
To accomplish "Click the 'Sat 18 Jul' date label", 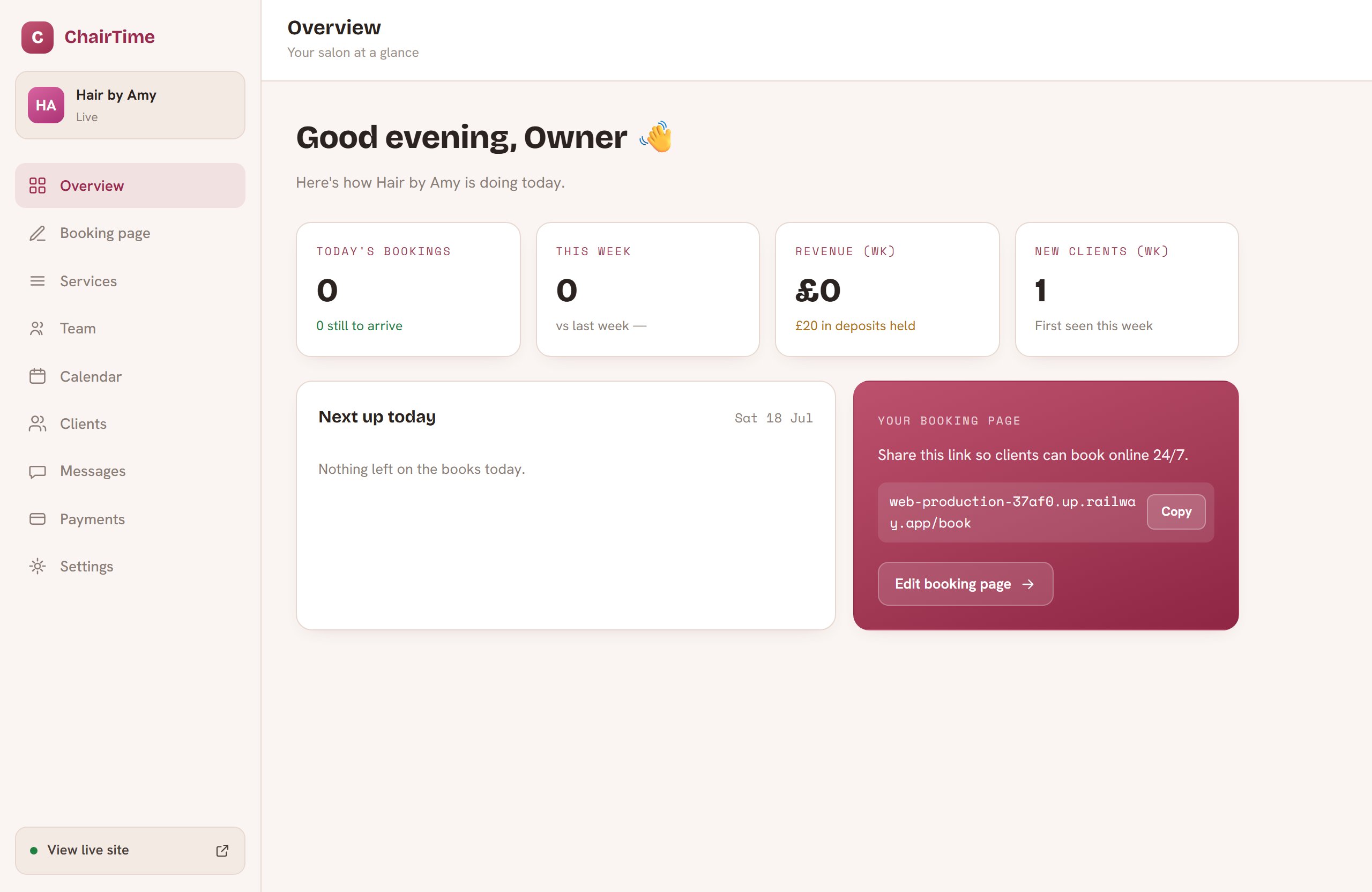I will [x=773, y=418].
